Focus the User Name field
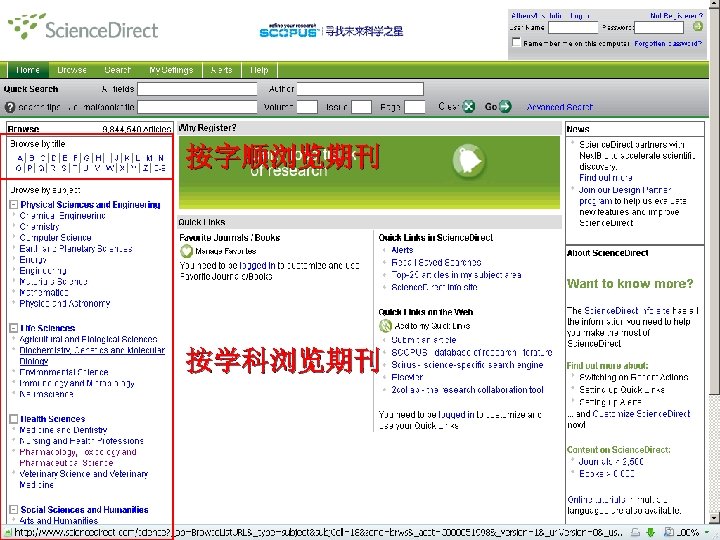The width and height of the screenshot is (720, 540). [x=573, y=28]
